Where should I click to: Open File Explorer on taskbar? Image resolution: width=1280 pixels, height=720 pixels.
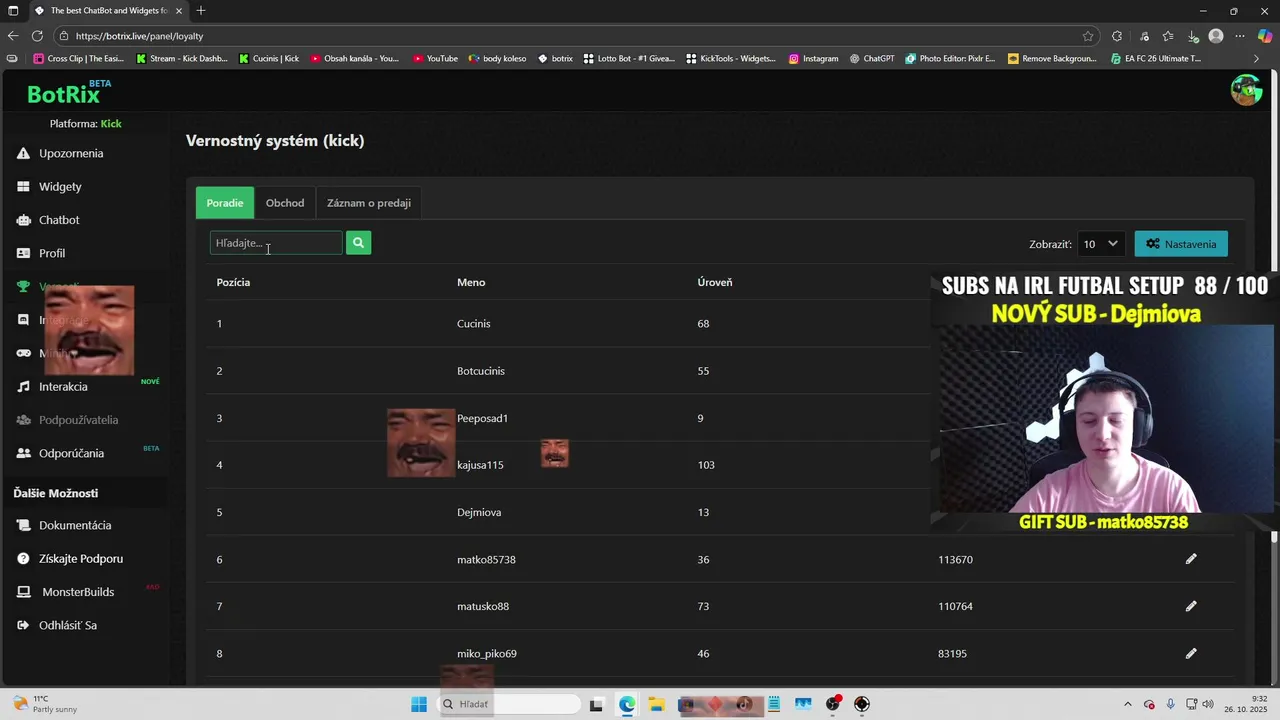pyautogui.click(x=656, y=704)
